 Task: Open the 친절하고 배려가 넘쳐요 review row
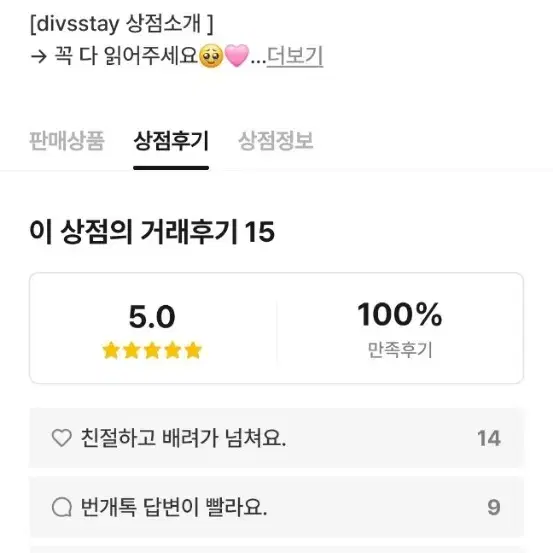(276, 438)
